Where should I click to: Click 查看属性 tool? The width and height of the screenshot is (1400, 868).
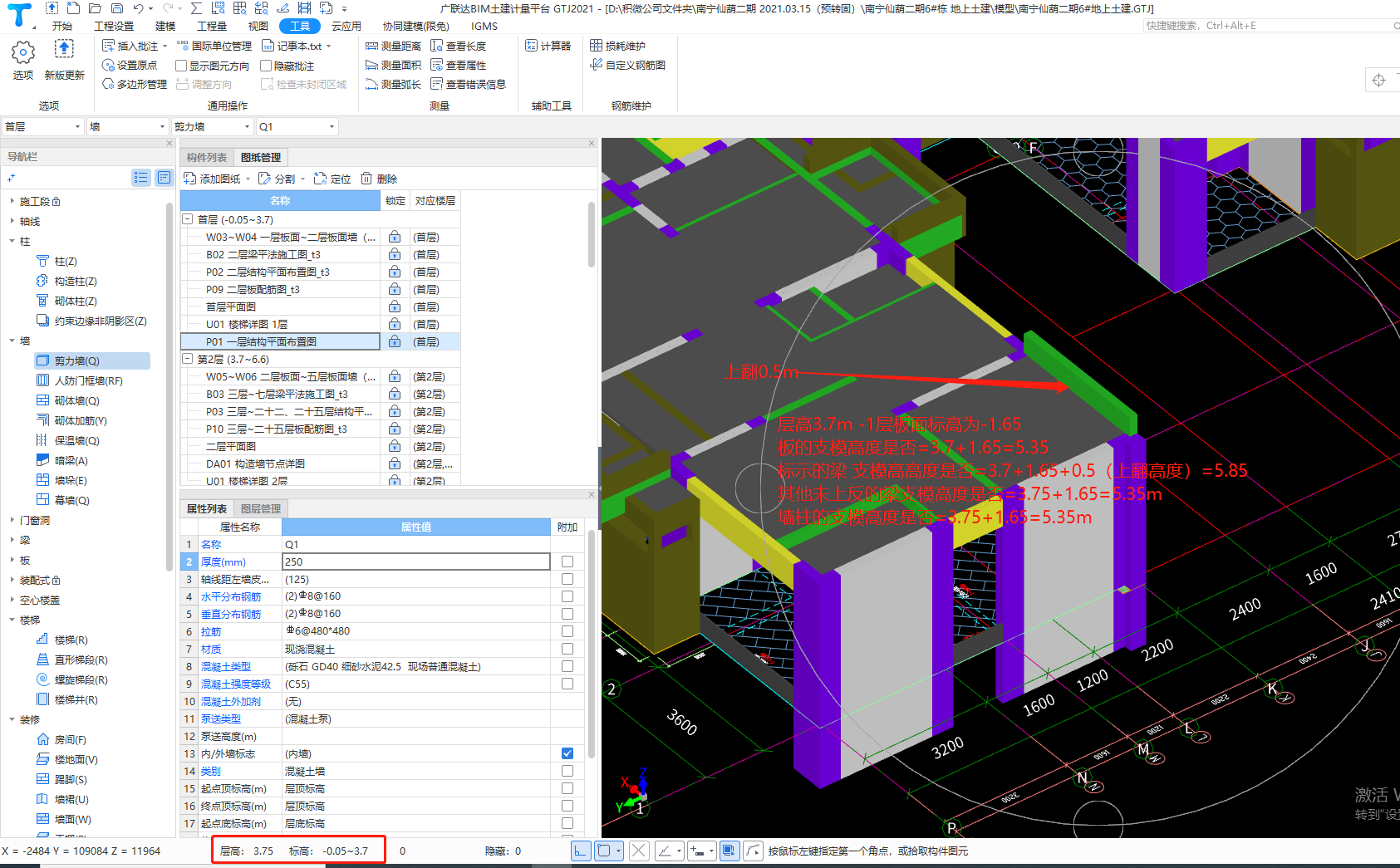pos(458,65)
